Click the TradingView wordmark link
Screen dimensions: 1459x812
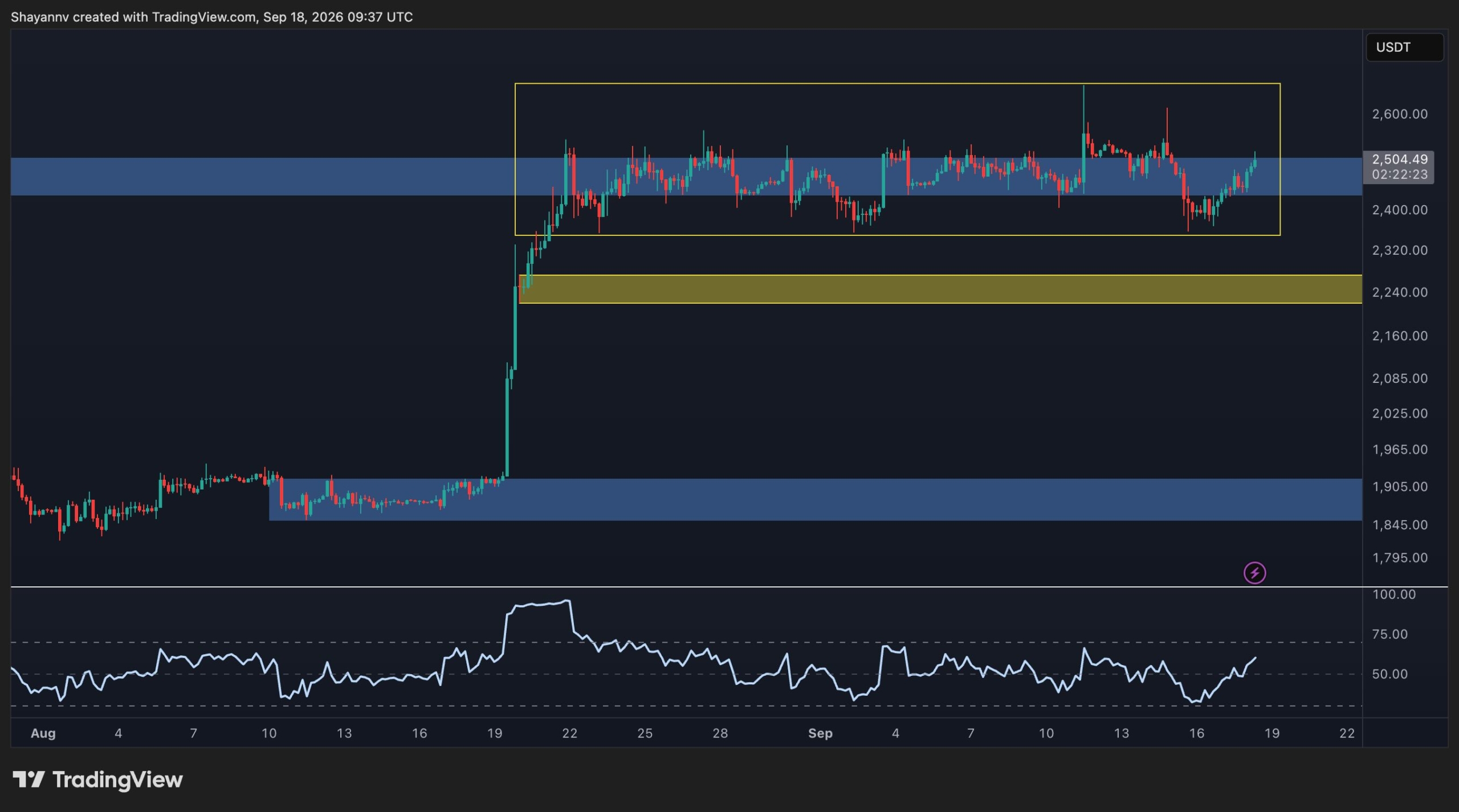(117, 780)
